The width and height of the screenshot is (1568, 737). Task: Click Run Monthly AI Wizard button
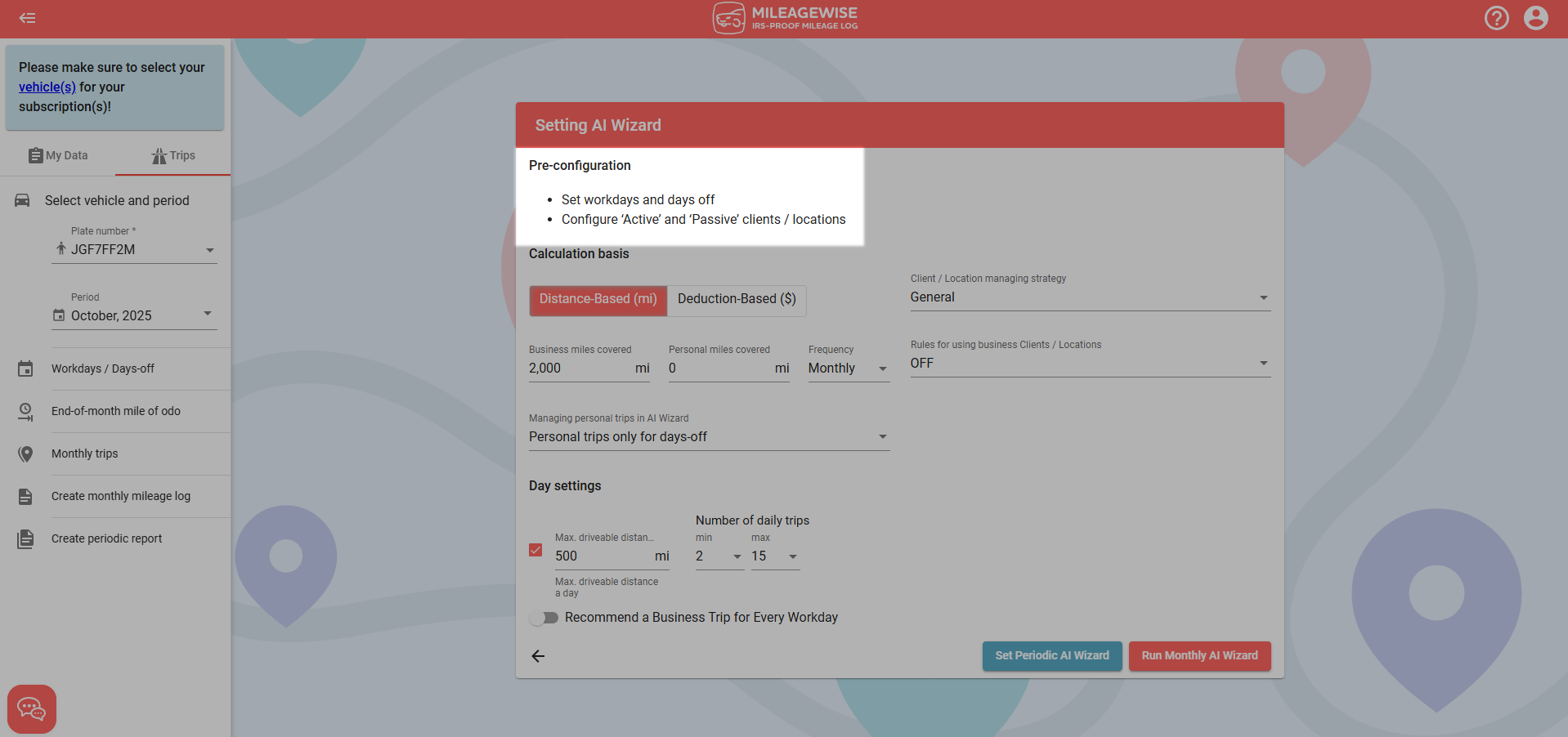[x=1199, y=656]
